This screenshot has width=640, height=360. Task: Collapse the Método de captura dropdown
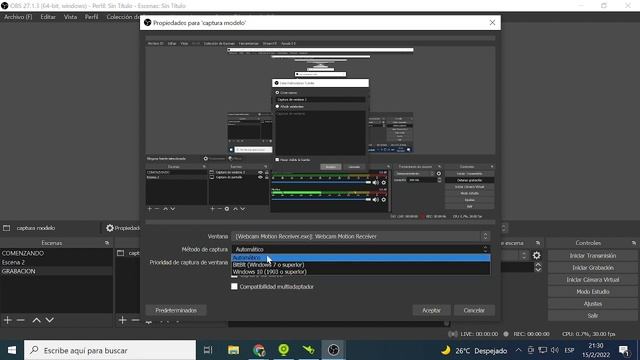360,249
